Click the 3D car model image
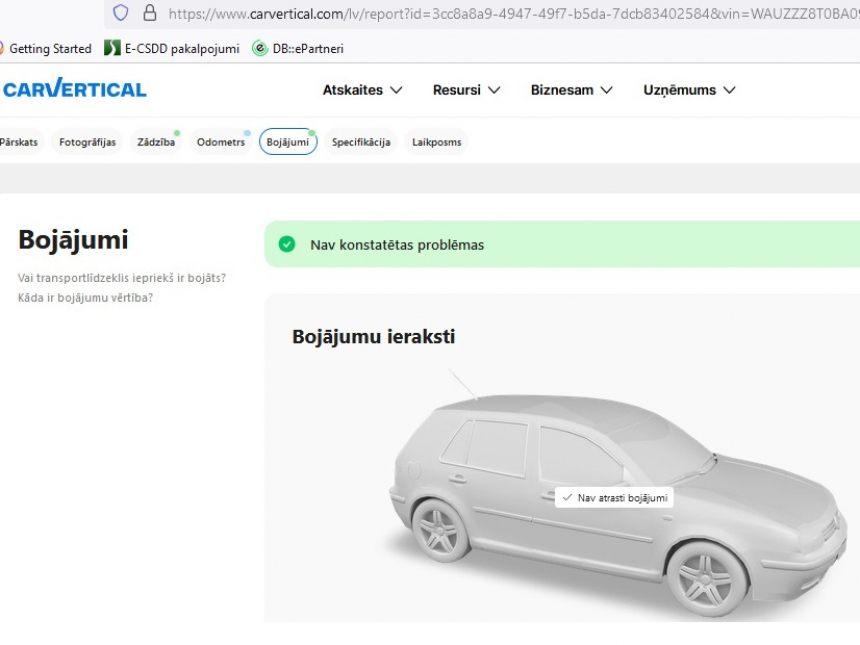This screenshot has width=860, height=645. click(x=620, y=496)
